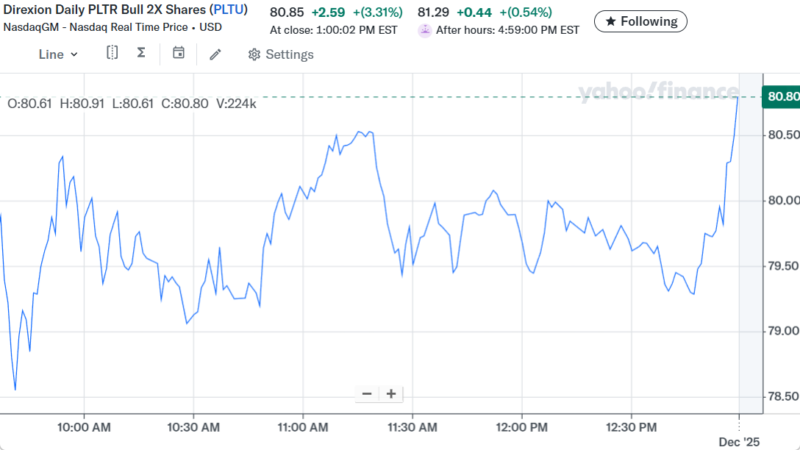Click the 10:00 AM time axis label
Image resolution: width=800 pixels, height=450 pixels.
(84, 427)
